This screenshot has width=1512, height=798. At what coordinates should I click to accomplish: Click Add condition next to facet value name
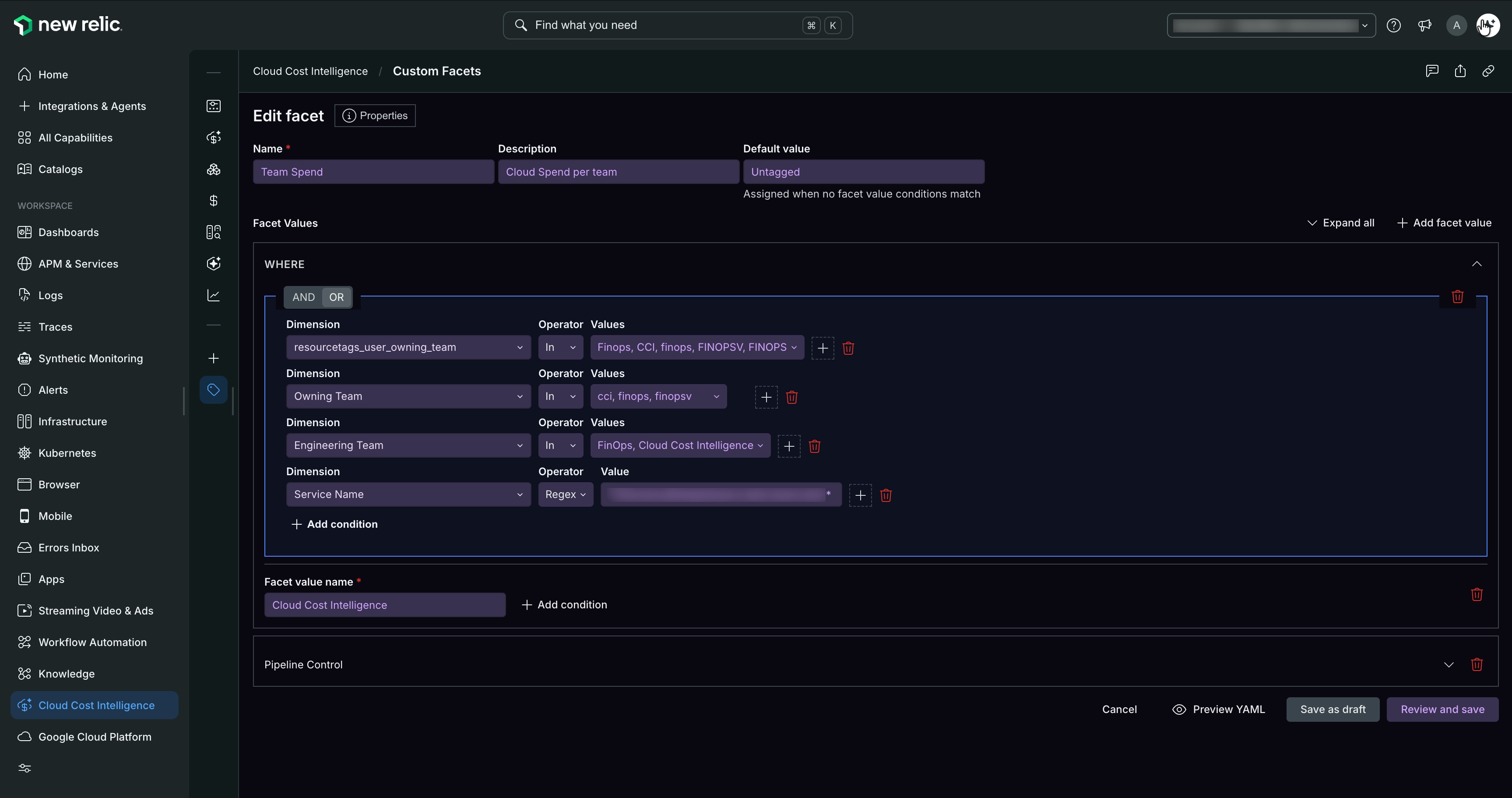565,605
